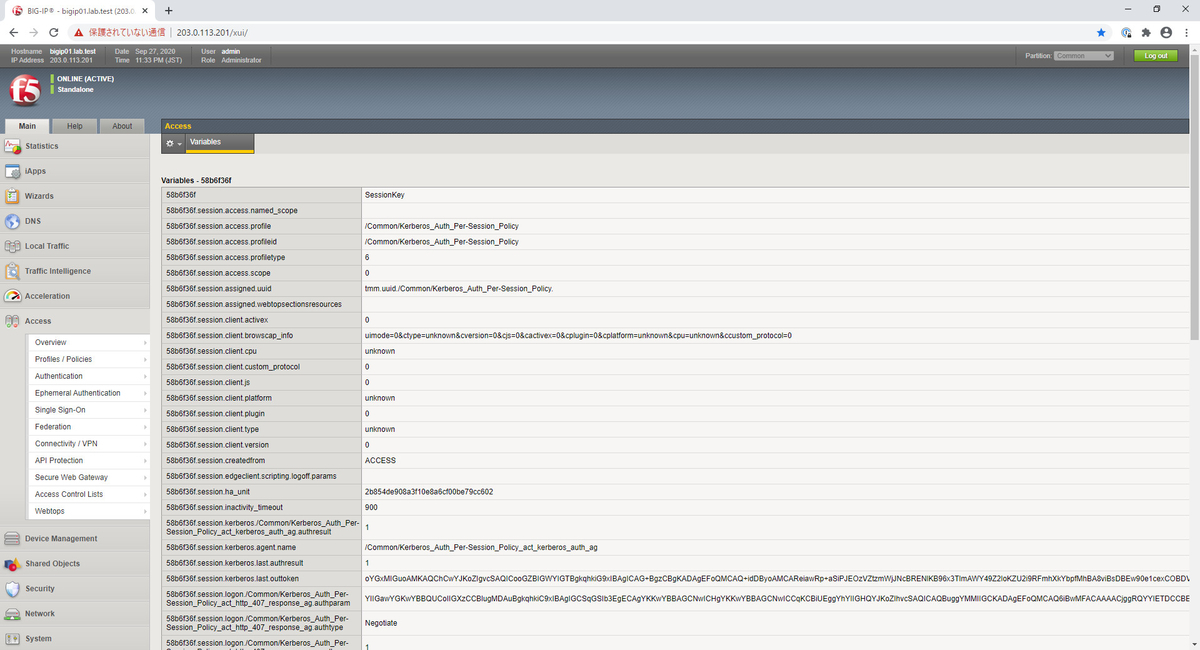Open a new browser tab
This screenshot has width=1200, height=650.
pos(169,10)
